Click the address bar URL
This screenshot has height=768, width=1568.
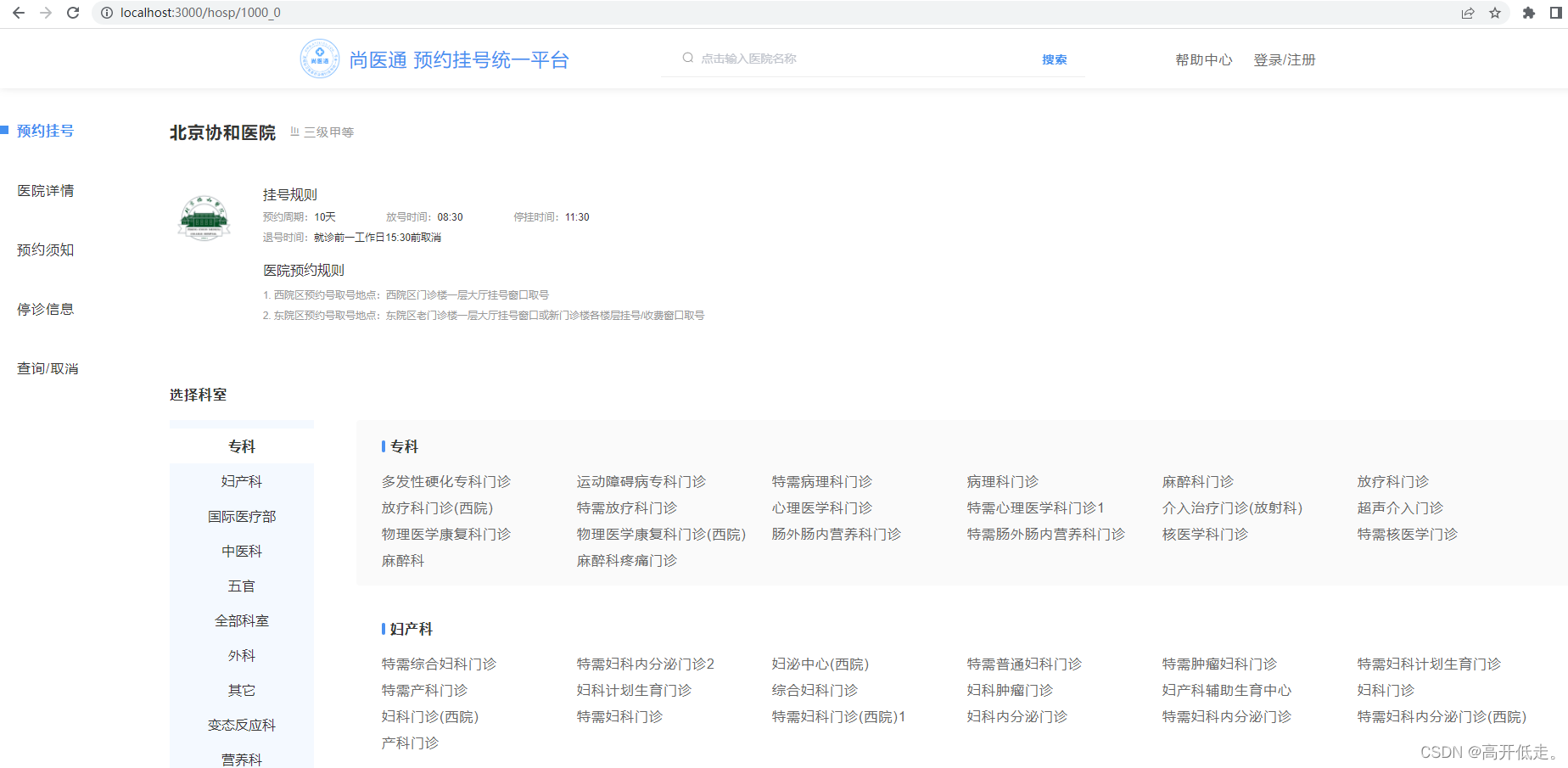200,13
